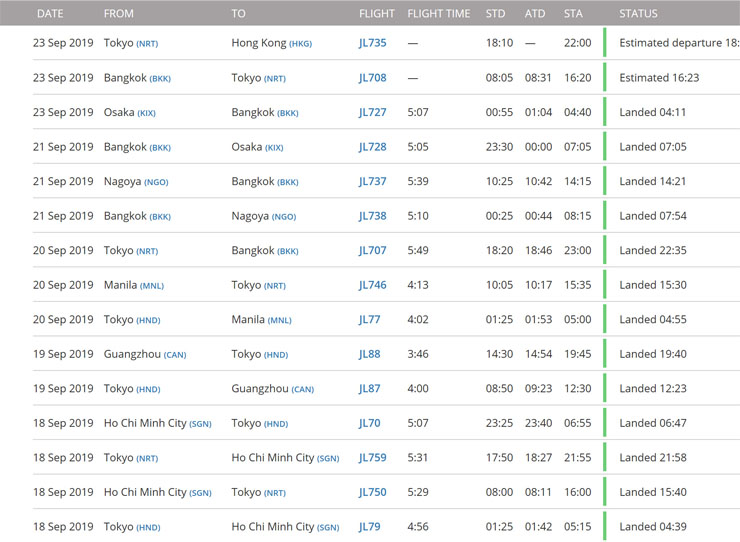
Task: Select the CAN code beside Guangzhou departure
Action: pyautogui.click(x=175, y=355)
